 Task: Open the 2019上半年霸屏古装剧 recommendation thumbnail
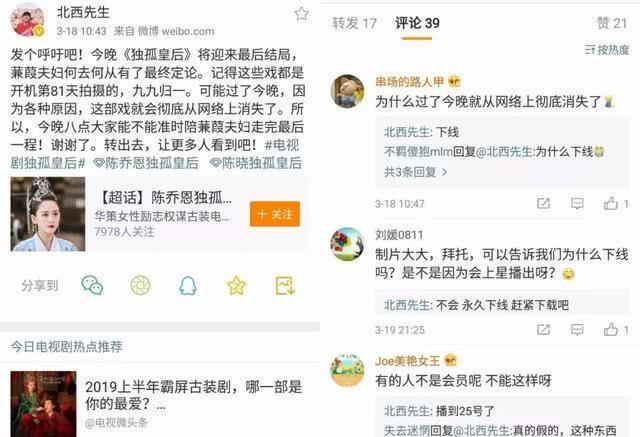pyautogui.click(x=43, y=404)
